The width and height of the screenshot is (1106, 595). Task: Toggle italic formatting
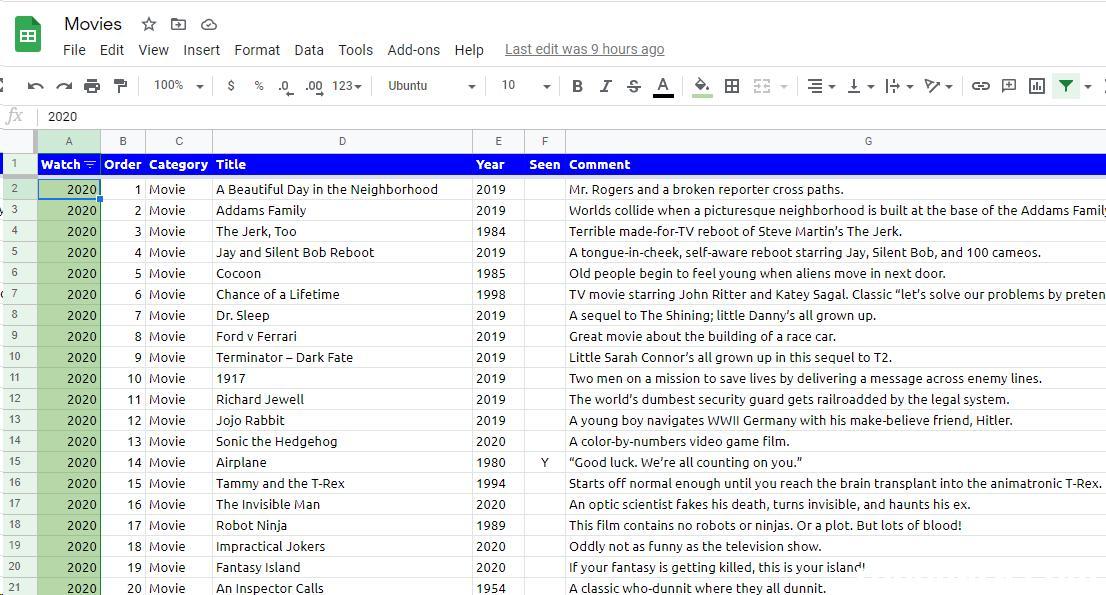[605, 86]
